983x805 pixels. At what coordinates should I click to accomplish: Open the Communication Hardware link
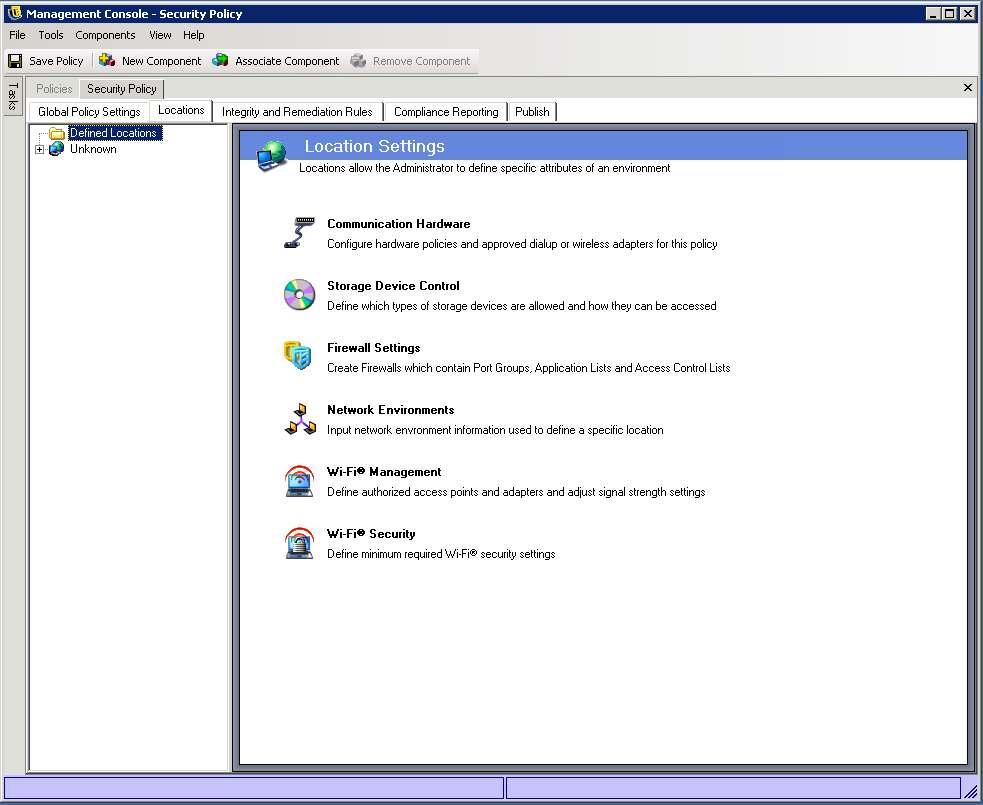pos(399,224)
